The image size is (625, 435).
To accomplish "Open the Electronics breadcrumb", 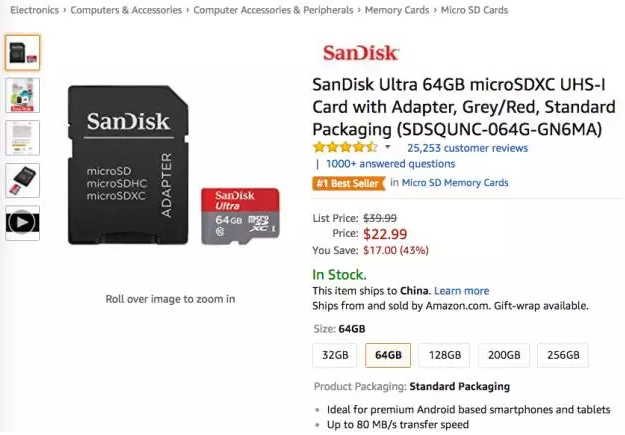I will pyautogui.click(x=34, y=10).
